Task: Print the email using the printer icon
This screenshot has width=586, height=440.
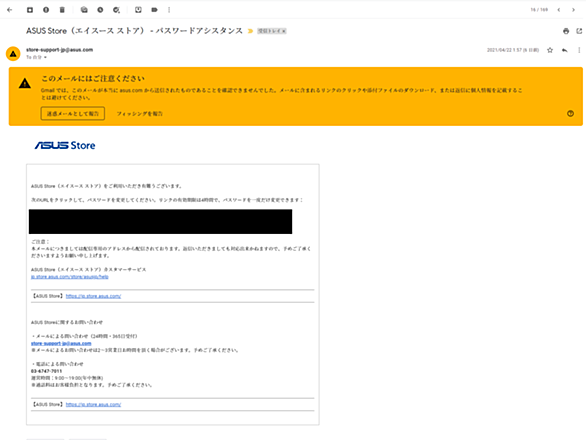Action: (x=566, y=31)
